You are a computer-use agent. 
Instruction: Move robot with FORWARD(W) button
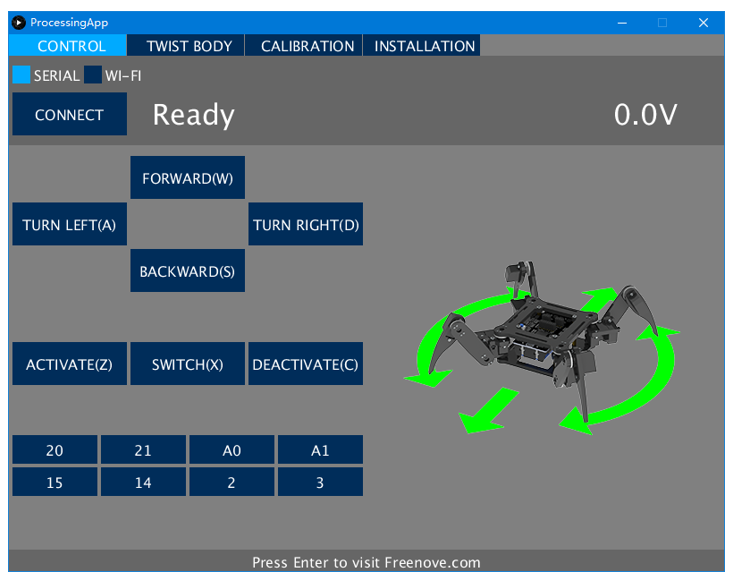click(188, 177)
